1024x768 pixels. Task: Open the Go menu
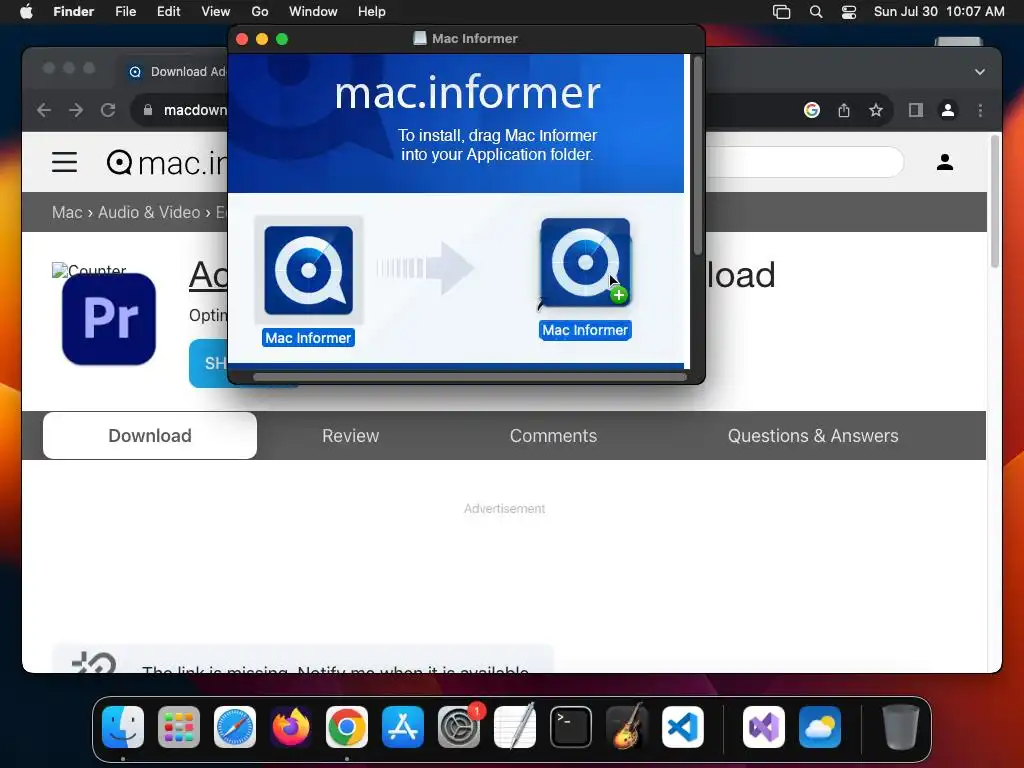(x=260, y=12)
